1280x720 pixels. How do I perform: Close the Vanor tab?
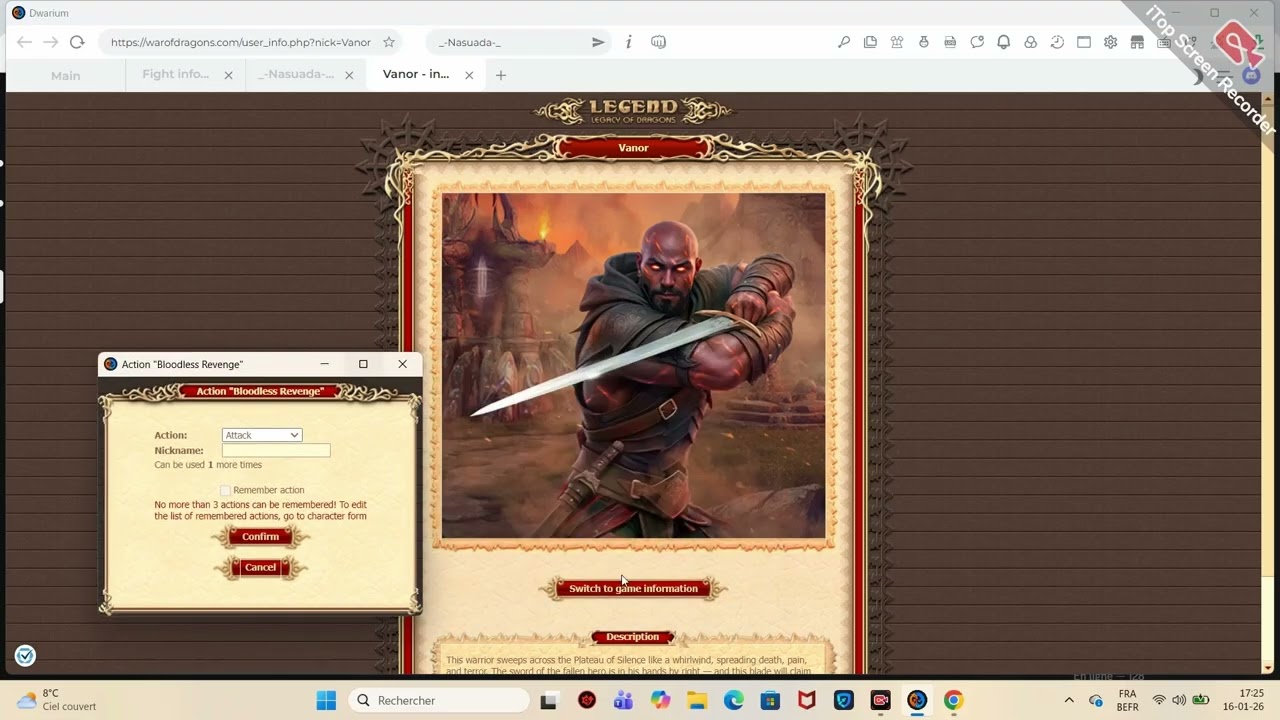(469, 75)
